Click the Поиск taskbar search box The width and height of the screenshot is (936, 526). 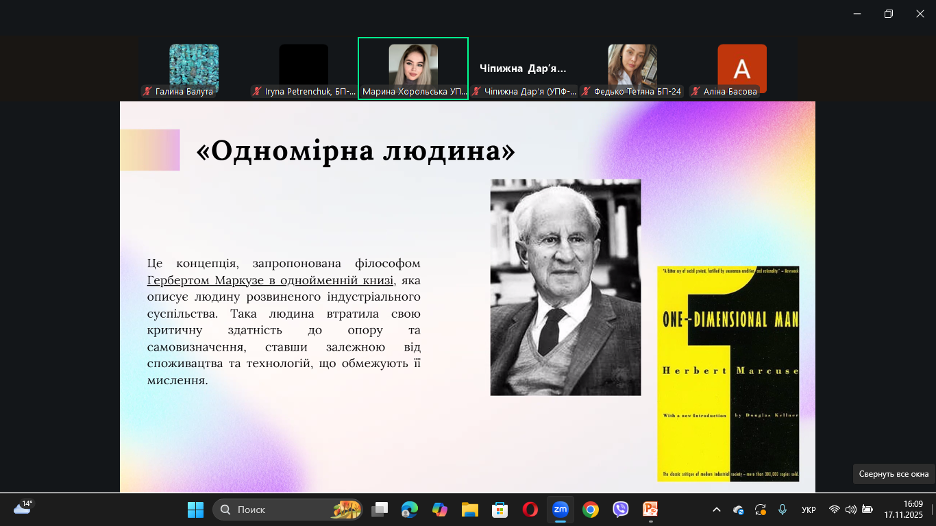click(x=287, y=509)
